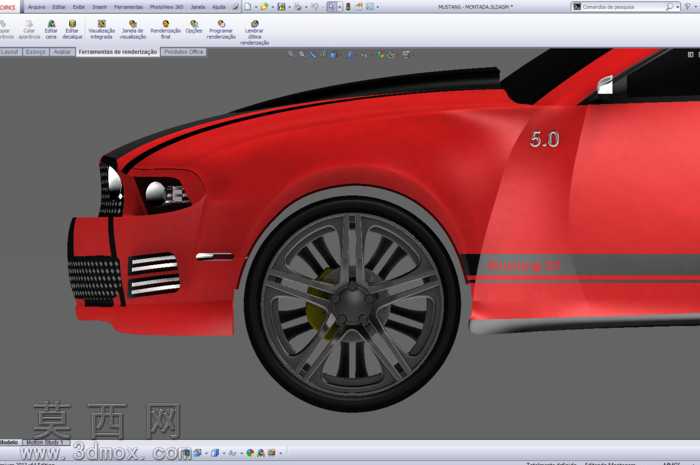Click the New document icon
The height and width of the screenshot is (465, 700).
[x=248, y=7]
